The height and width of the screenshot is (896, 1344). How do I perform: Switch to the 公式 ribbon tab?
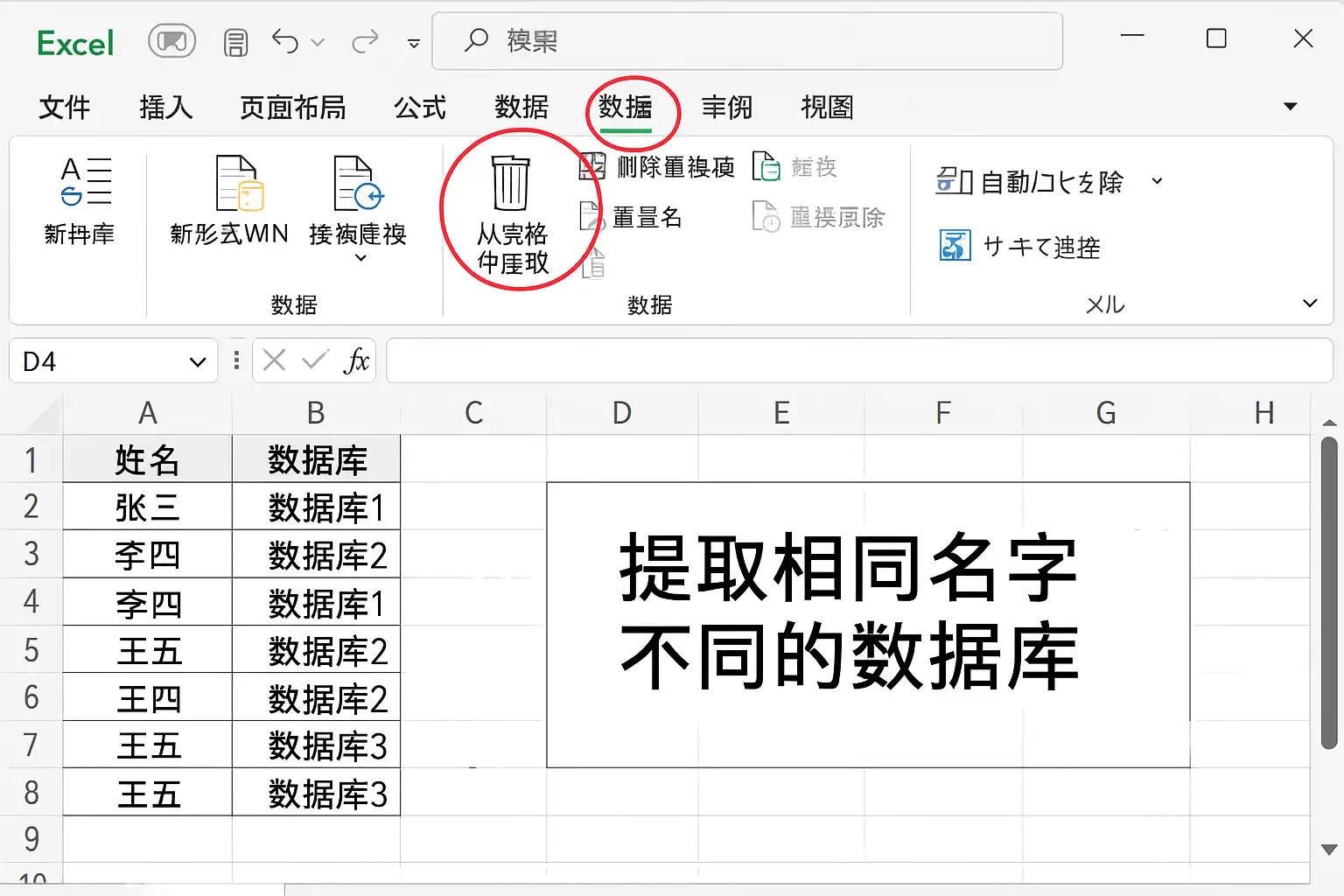pyautogui.click(x=420, y=107)
